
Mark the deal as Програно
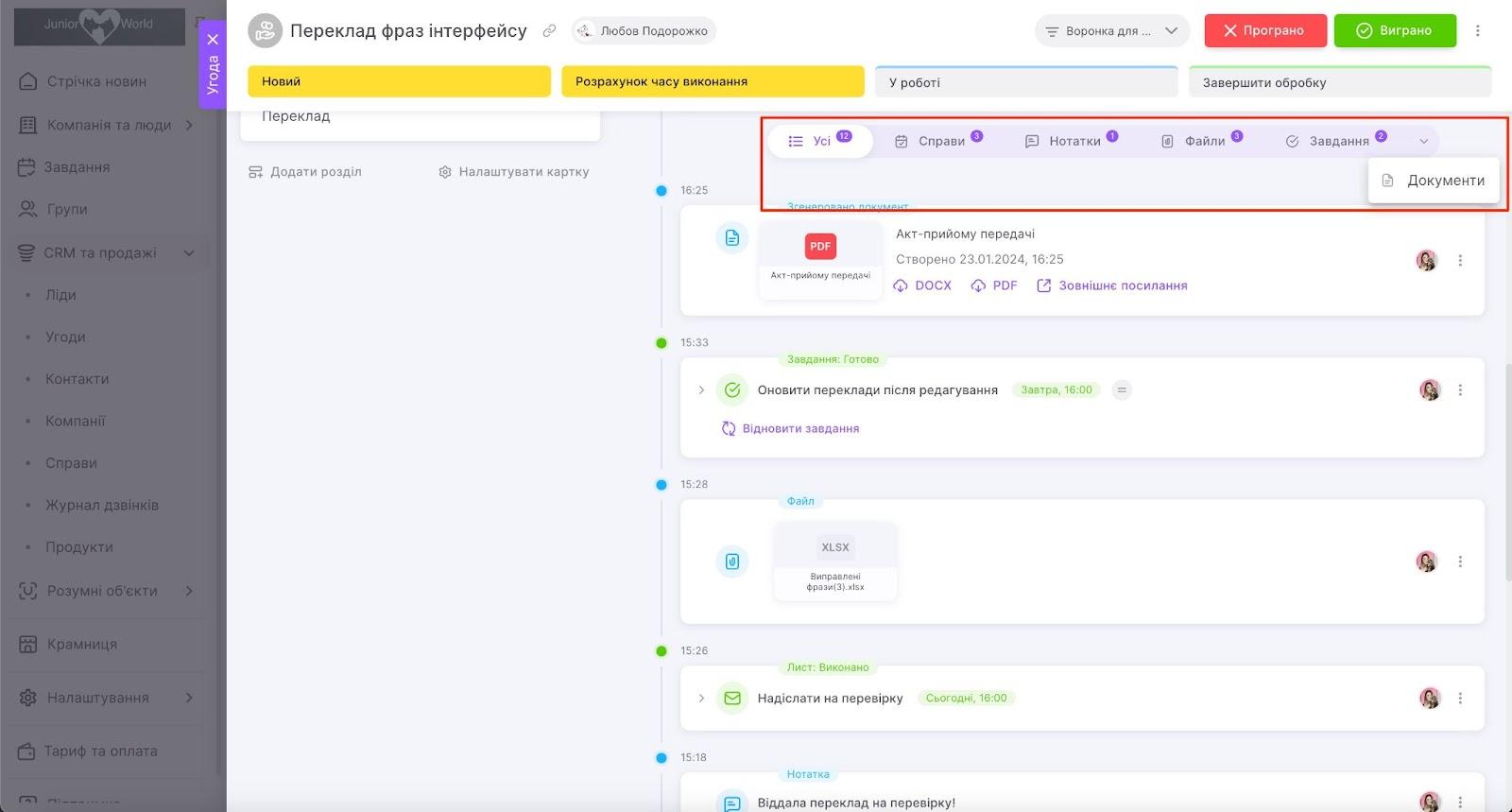click(1265, 31)
